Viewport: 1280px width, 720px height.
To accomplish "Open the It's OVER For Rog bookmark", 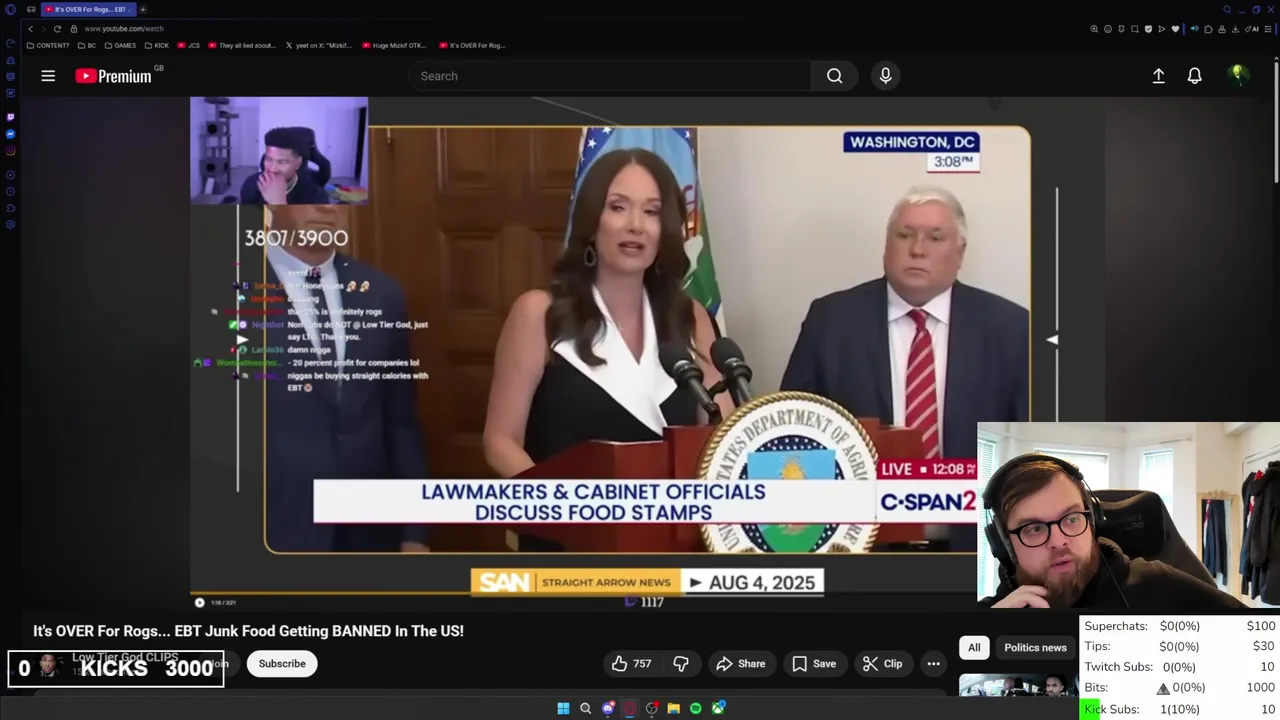I will pyautogui.click(x=471, y=45).
